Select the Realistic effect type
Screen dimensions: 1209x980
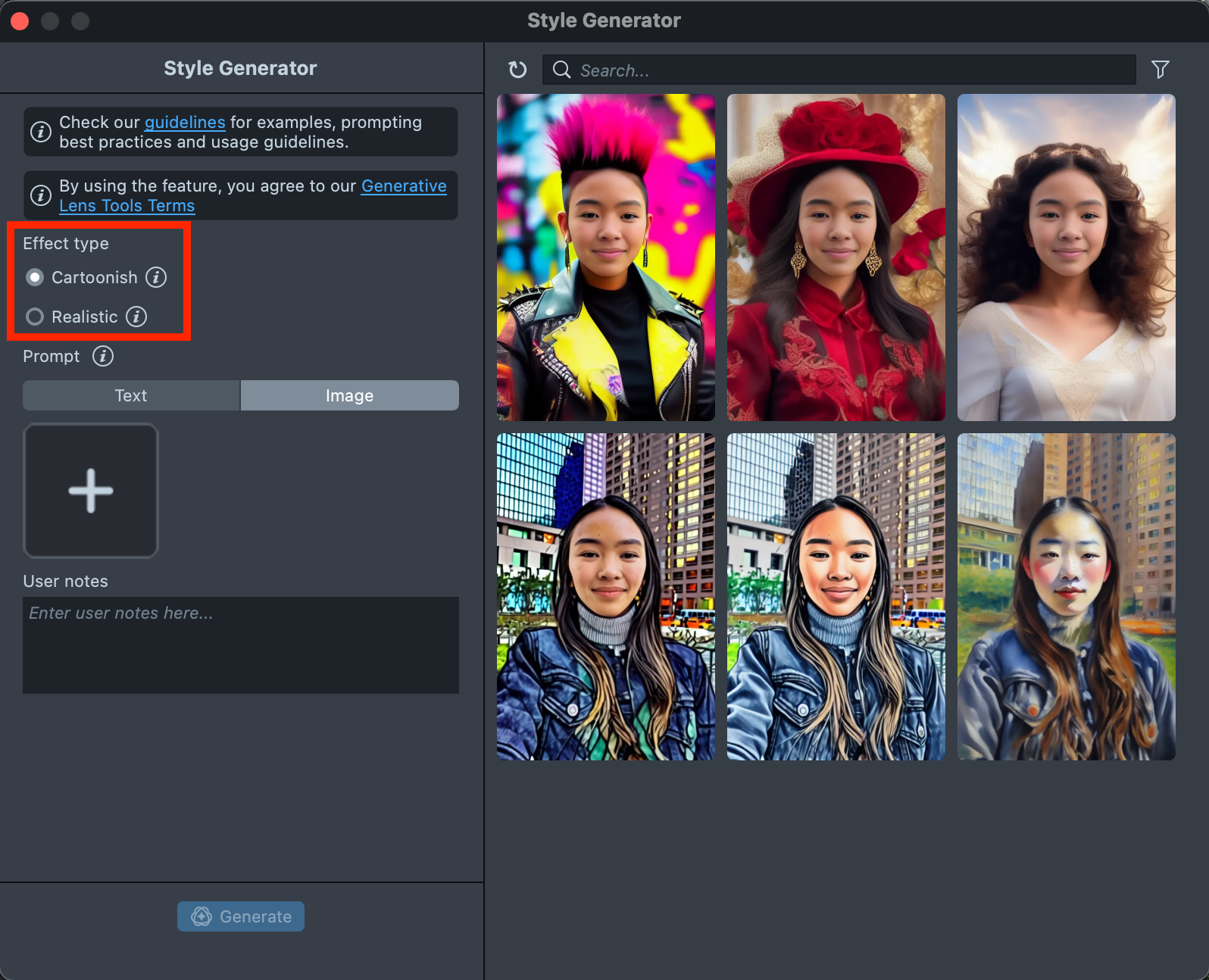tap(35, 317)
